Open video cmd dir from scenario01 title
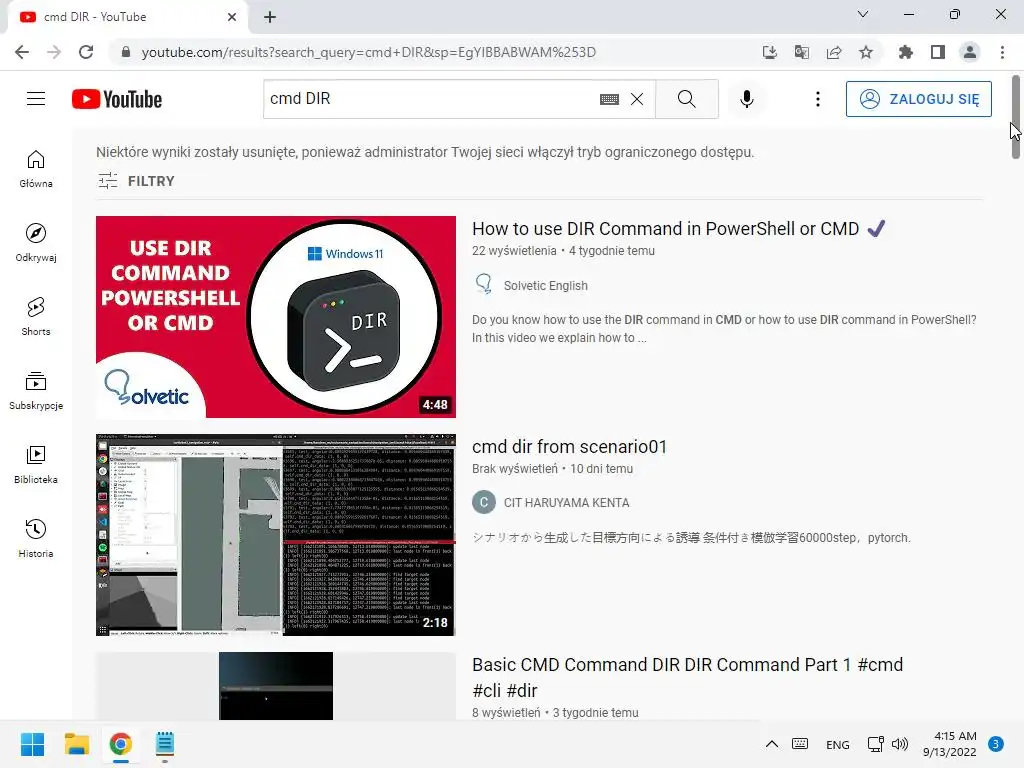This screenshot has height=768, width=1024. [x=569, y=447]
